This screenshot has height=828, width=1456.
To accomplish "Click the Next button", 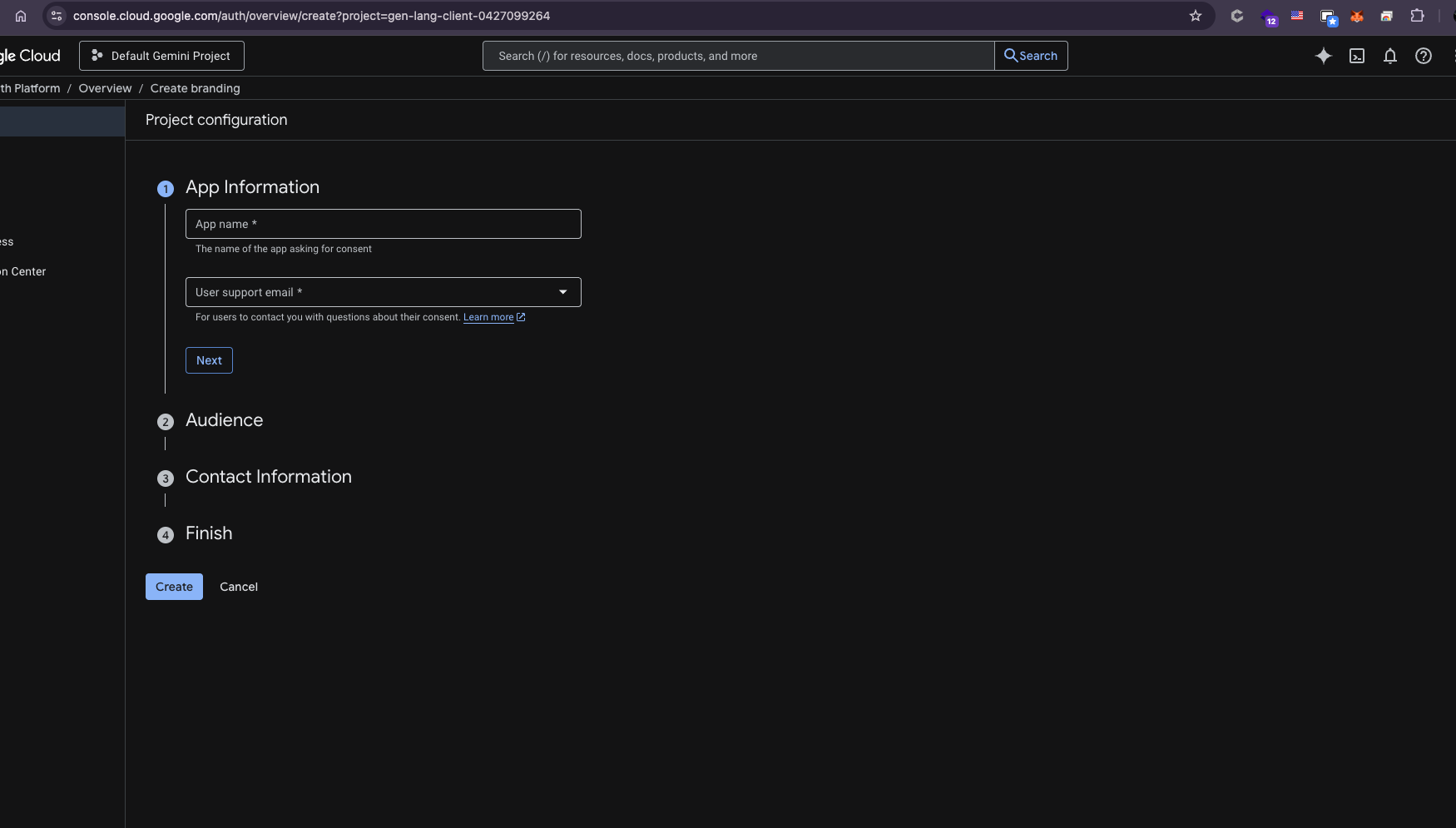I will 209,360.
